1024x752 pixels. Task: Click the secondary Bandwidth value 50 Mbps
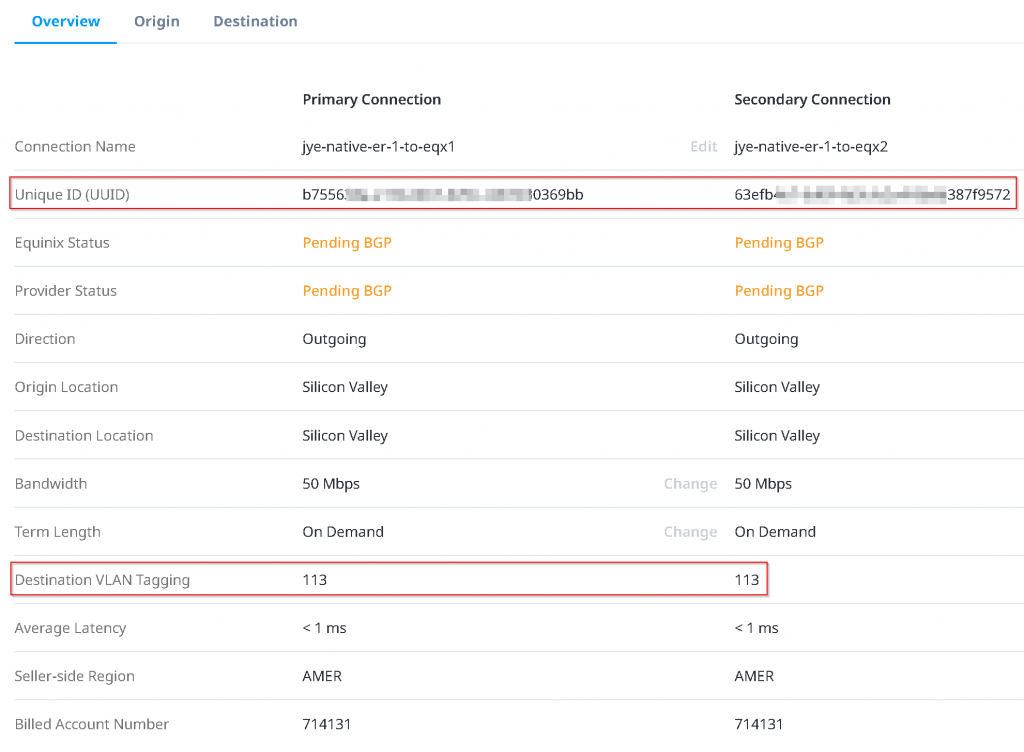pyautogui.click(x=763, y=484)
